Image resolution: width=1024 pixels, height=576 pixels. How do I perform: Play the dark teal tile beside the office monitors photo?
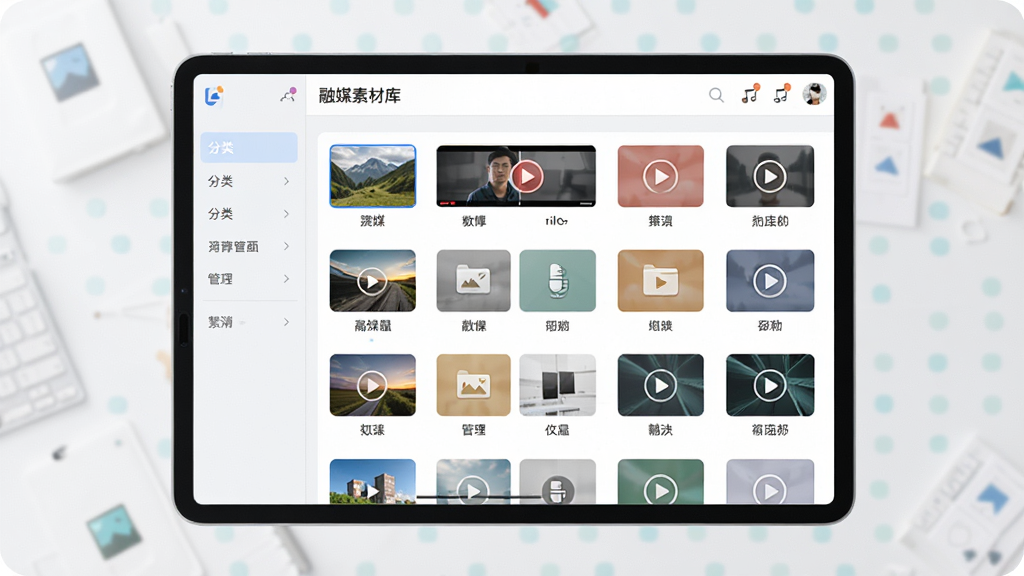660,385
